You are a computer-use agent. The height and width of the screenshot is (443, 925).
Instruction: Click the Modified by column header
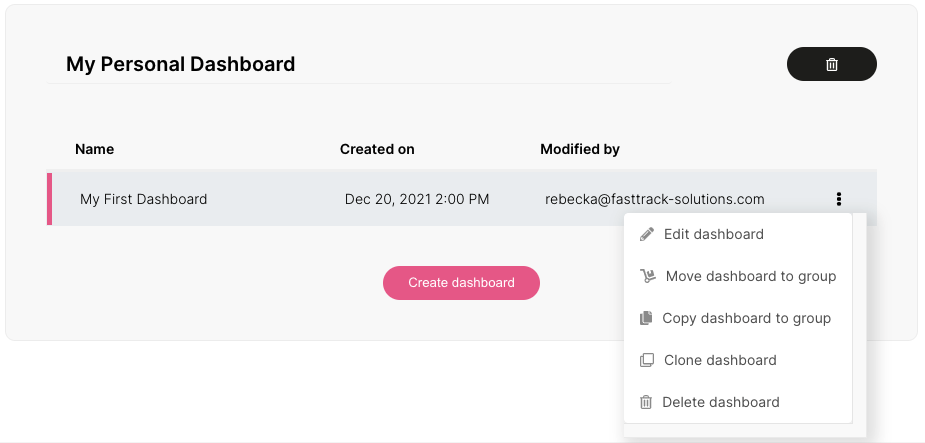(x=580, y=149)
